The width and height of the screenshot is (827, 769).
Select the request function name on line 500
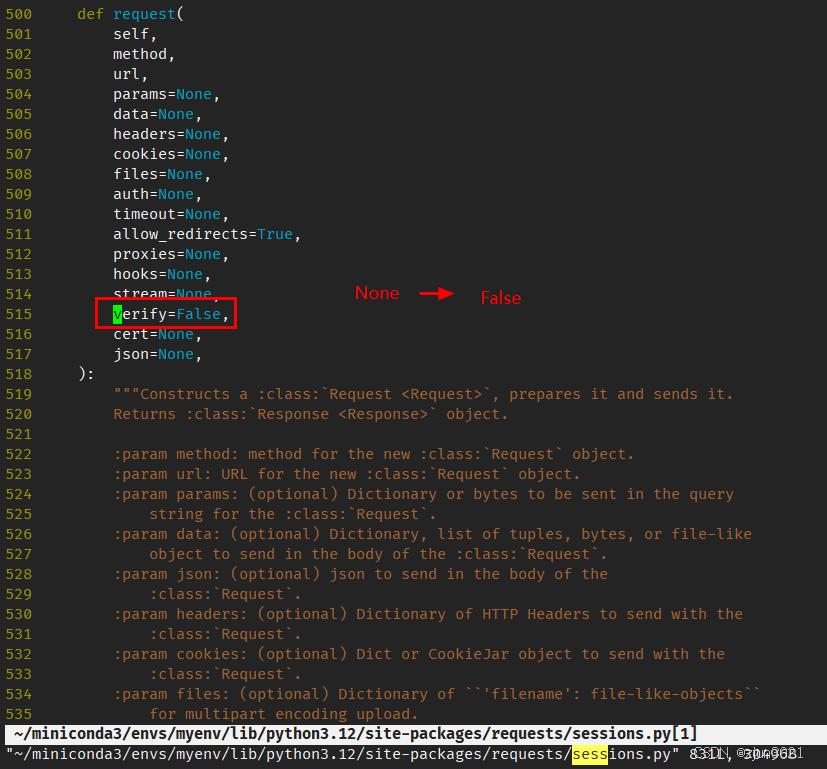pyautogui.click(x=143, y=13)
